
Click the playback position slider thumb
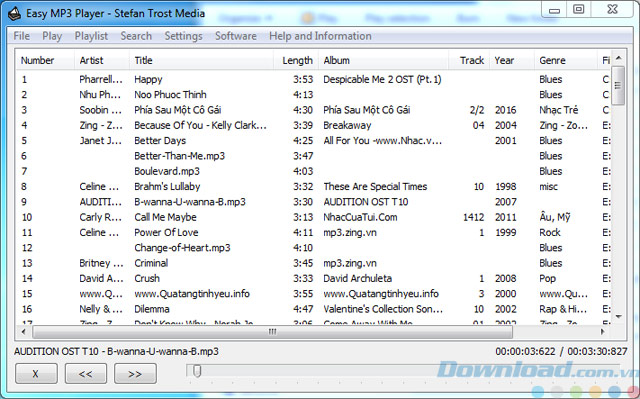pyautogui.click(x=197, y=371)
